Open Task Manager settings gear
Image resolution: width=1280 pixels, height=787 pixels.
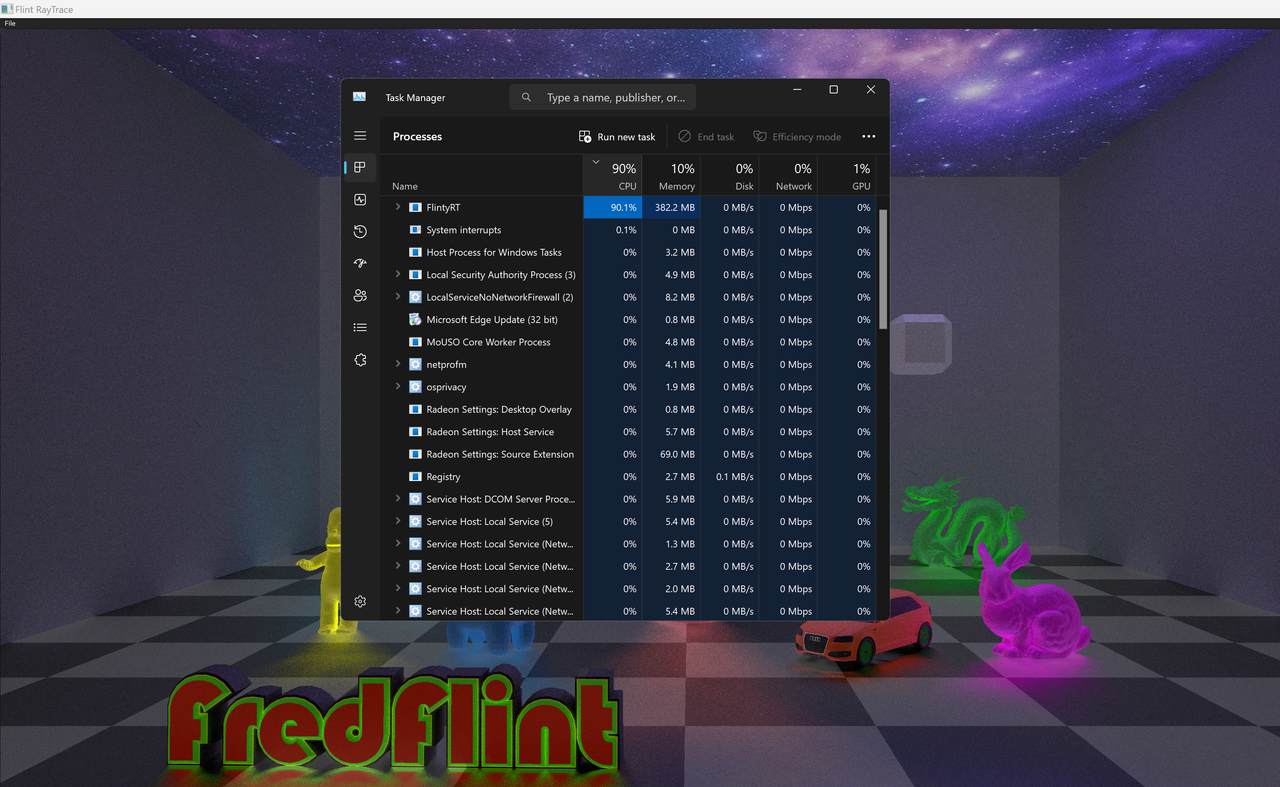360,602
